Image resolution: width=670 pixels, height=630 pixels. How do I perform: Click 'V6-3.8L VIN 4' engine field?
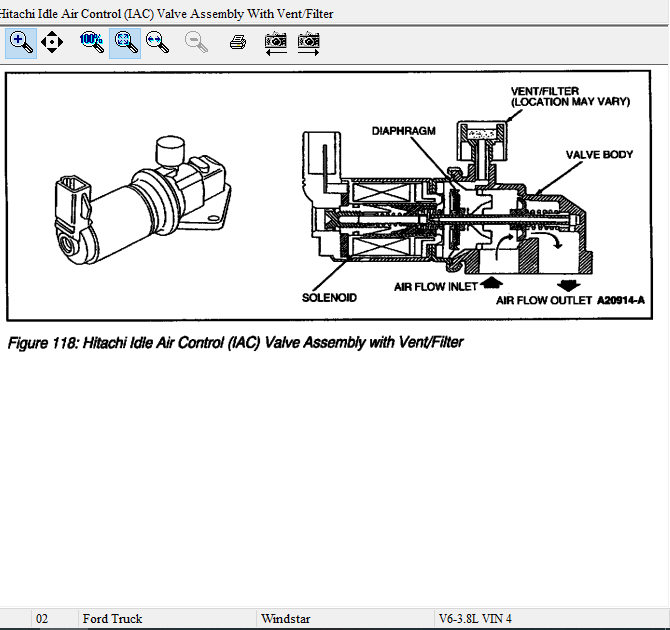point(475,619)
